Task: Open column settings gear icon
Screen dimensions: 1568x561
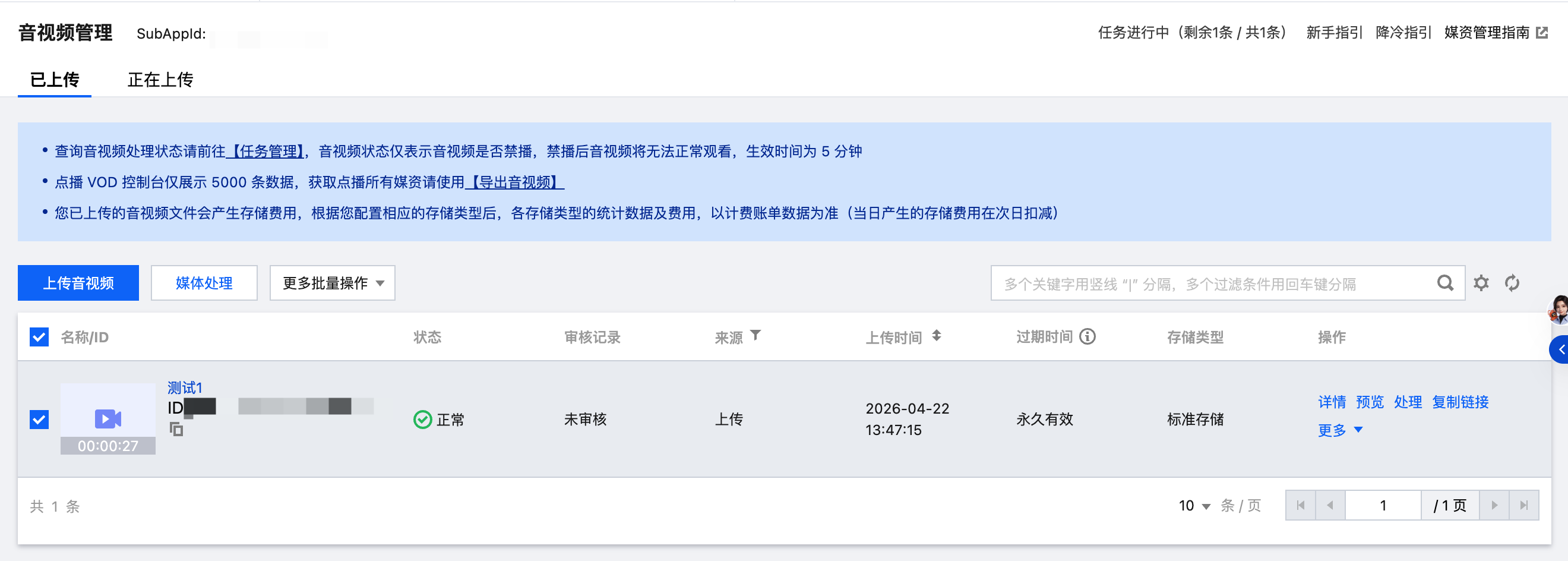Action: tap(1481, 283)
